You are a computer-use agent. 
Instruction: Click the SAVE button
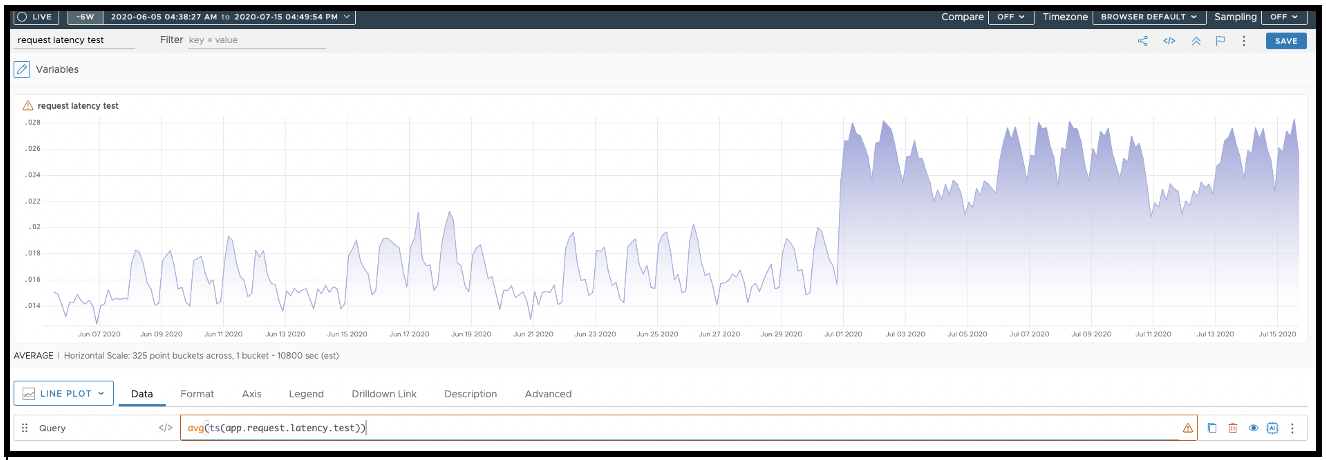(x=1286, y=41)
